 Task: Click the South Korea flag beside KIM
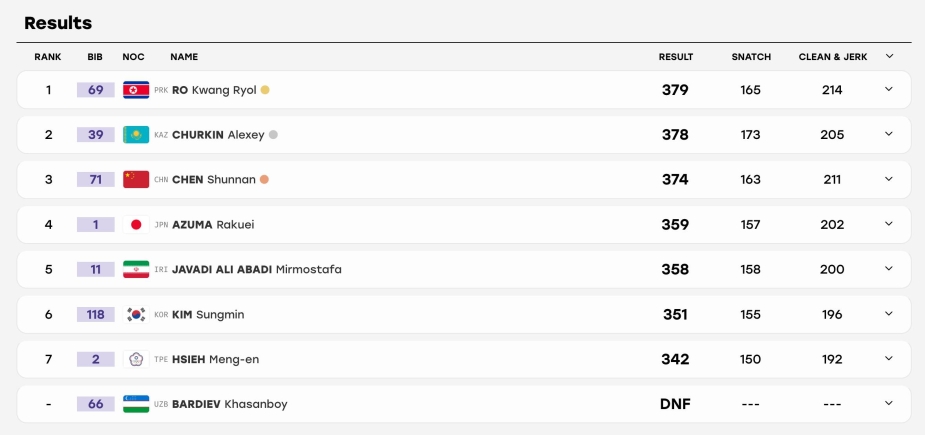136,314
